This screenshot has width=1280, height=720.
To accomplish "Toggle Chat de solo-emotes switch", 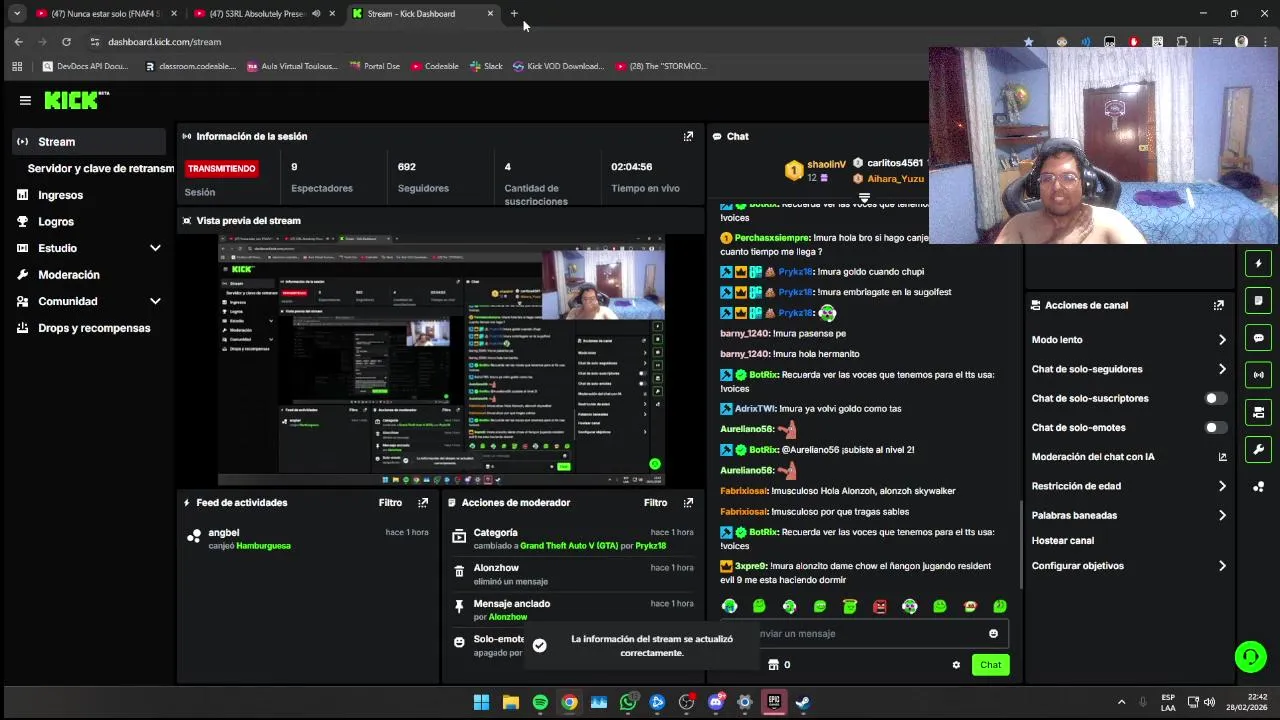I will (x=1215, y=428).
